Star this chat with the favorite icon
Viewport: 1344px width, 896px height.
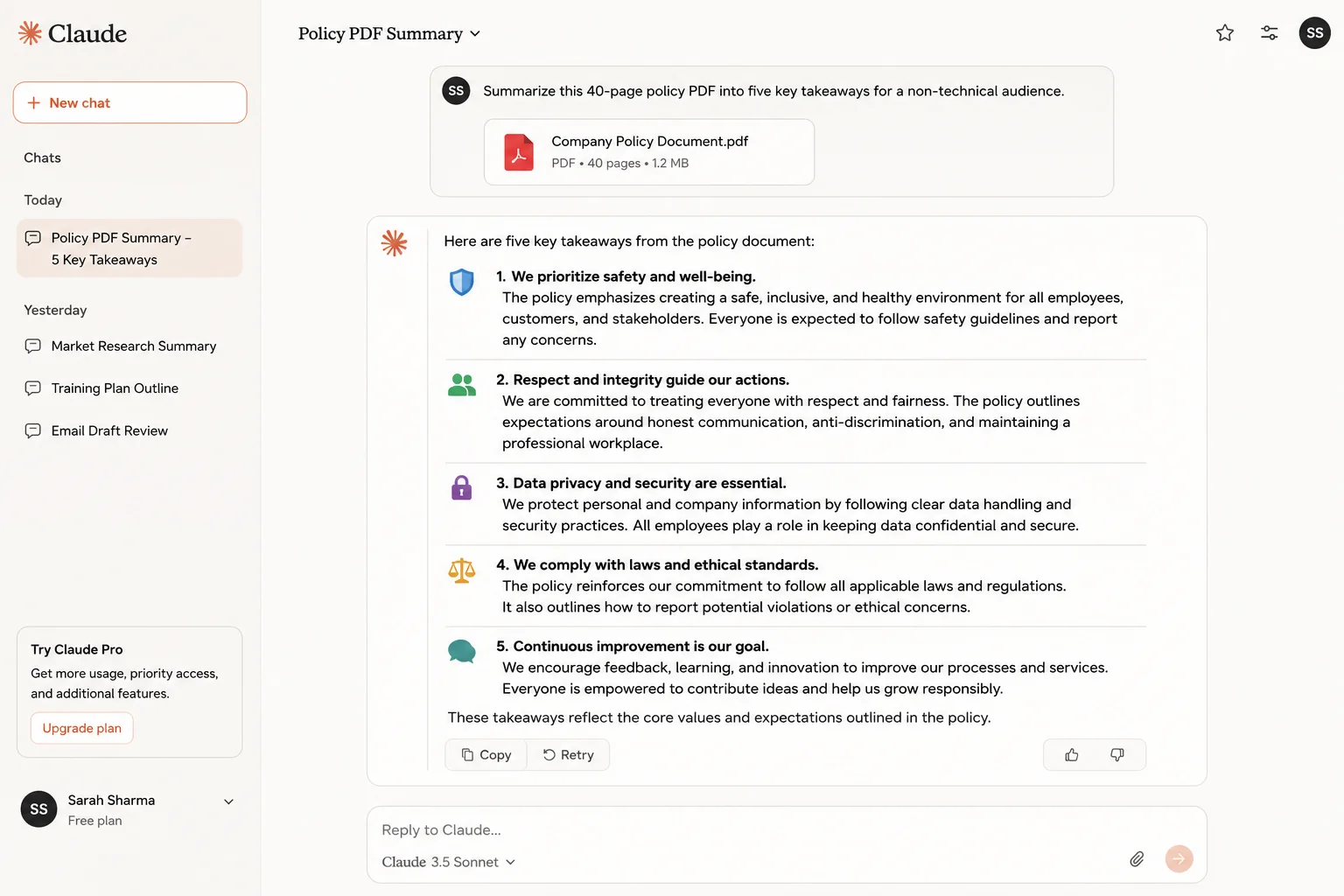click(1225, 33)
